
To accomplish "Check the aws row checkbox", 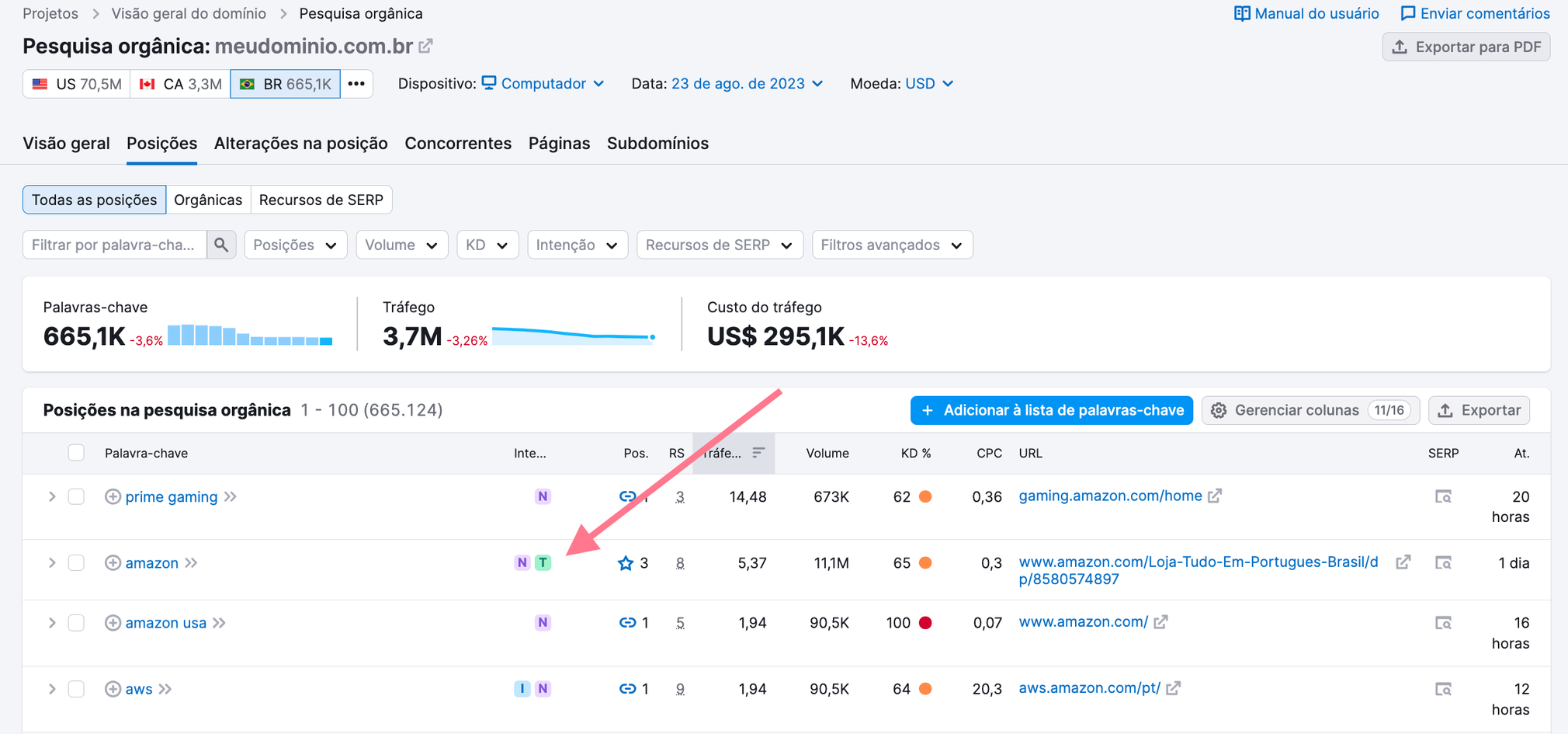I will [x=76, y=688].
